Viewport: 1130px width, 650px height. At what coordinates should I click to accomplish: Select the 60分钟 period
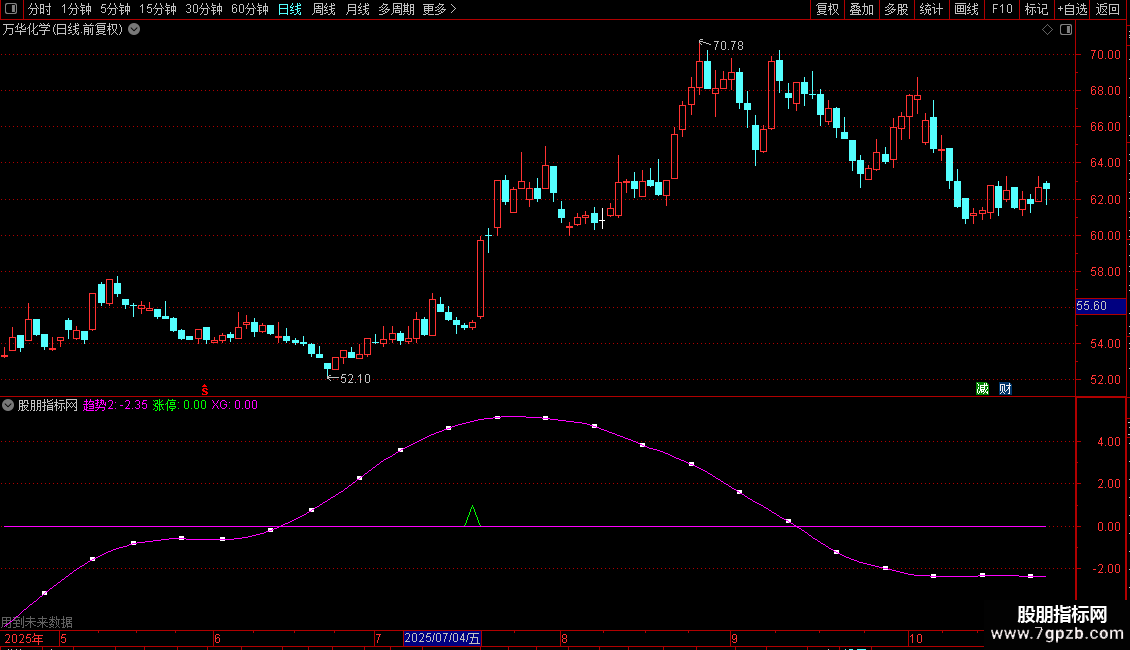pyautogui.click(x=250, y=9)
